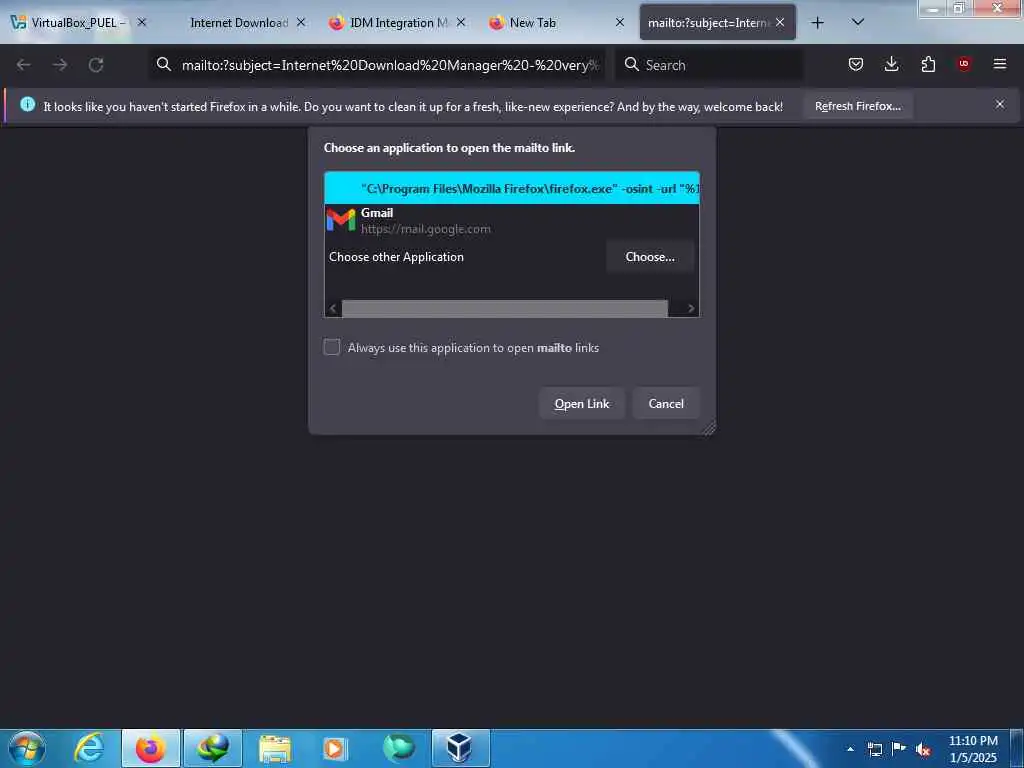
Task: Click the application list horizontal scrollbar thumb
Action: tap(505, 308)
